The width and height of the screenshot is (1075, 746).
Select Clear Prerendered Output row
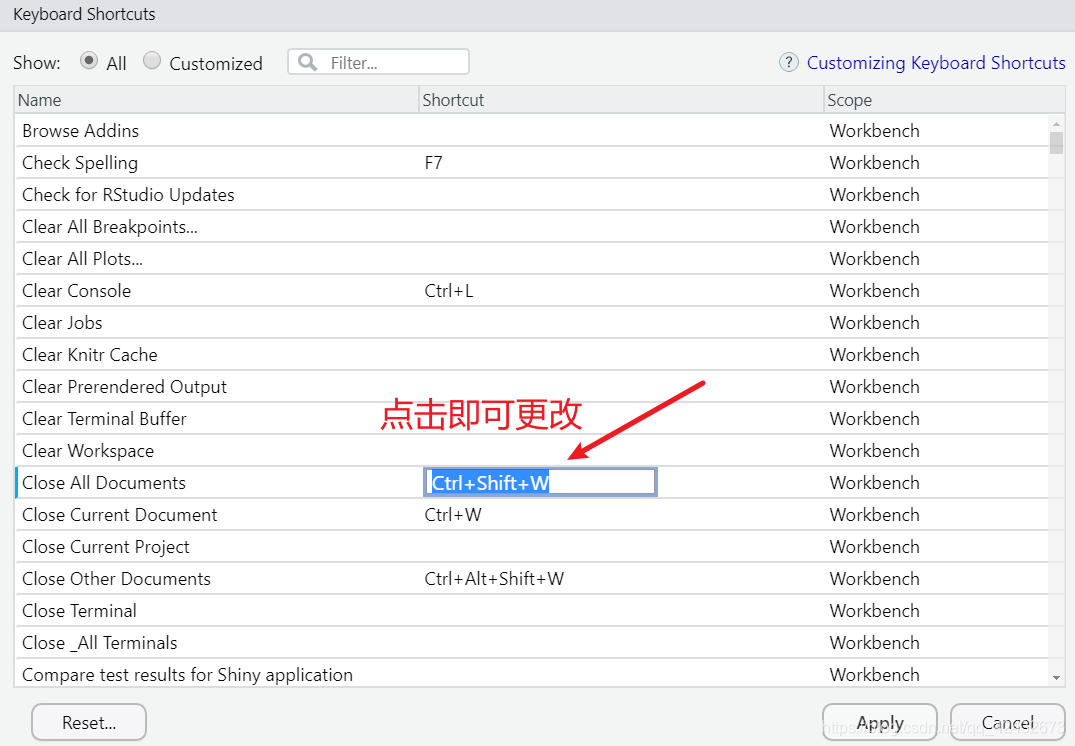531,387
